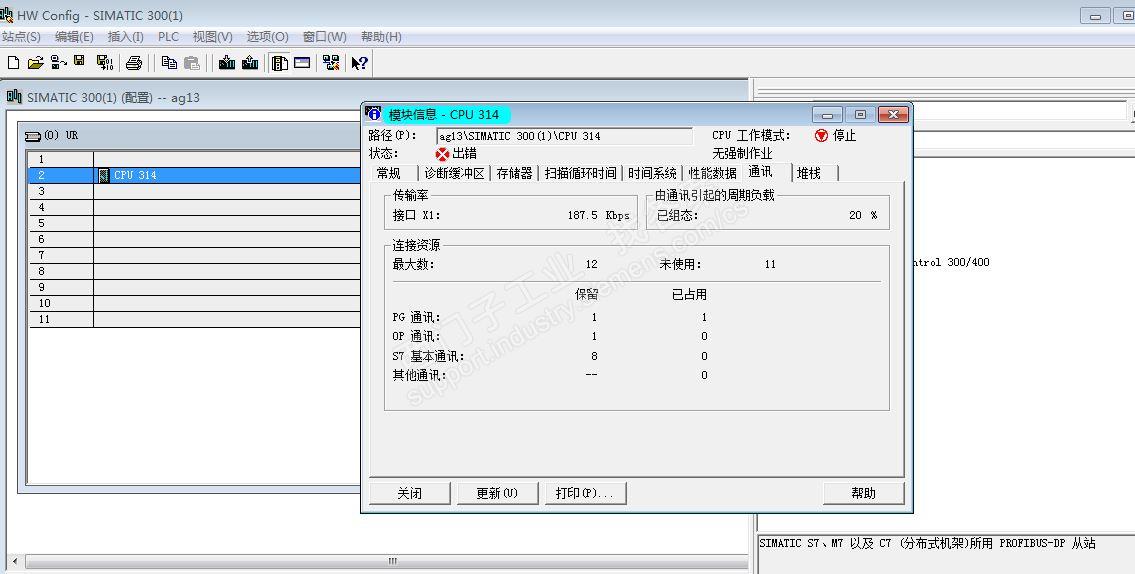Select rack slot 11 row
Viewport: 1135px width, 574px height.
click(194, 319)
